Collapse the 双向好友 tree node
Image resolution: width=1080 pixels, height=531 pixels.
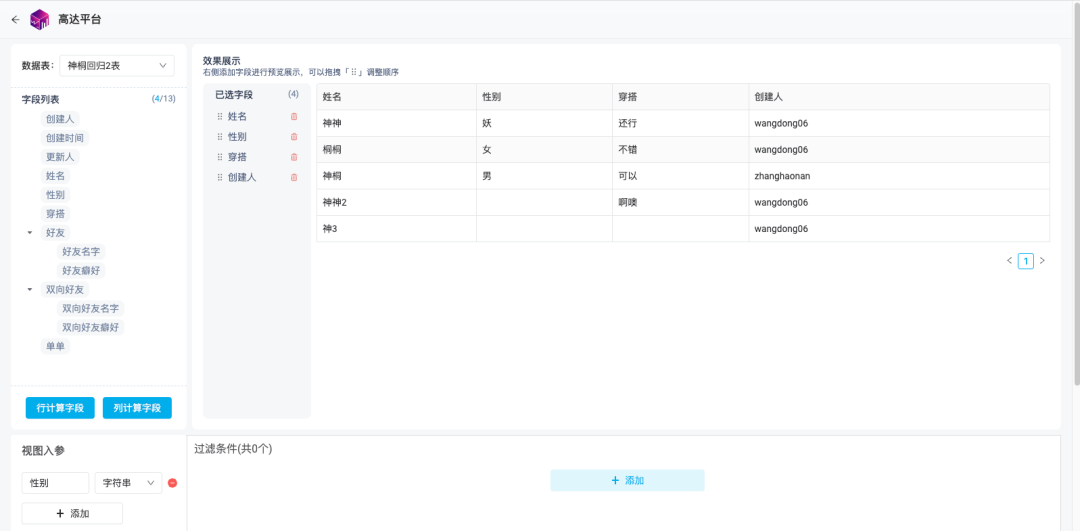tap(30, 289)
